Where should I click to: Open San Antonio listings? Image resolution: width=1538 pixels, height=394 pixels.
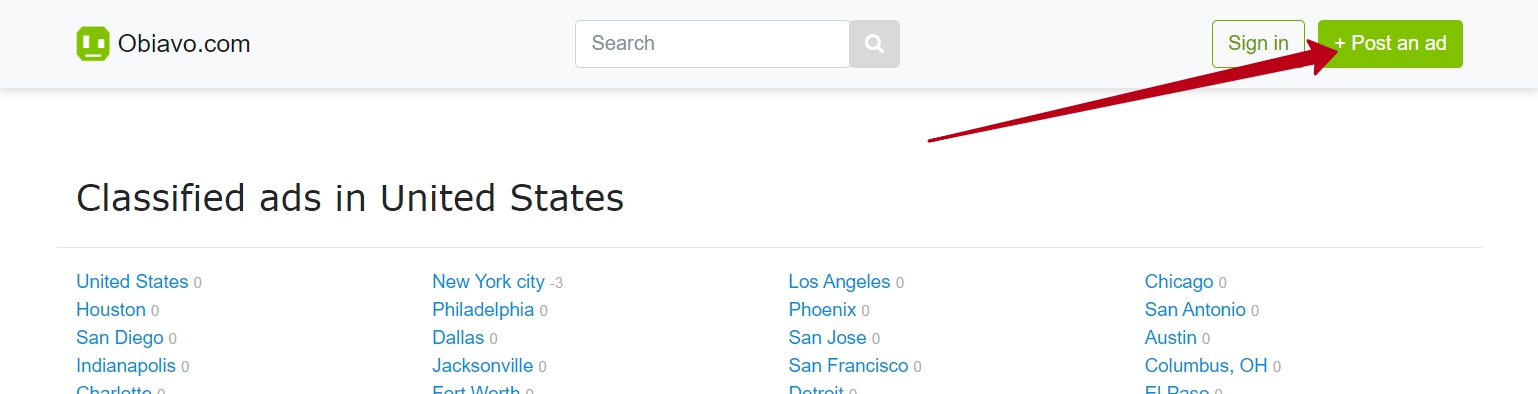(x=1195, y=310)
